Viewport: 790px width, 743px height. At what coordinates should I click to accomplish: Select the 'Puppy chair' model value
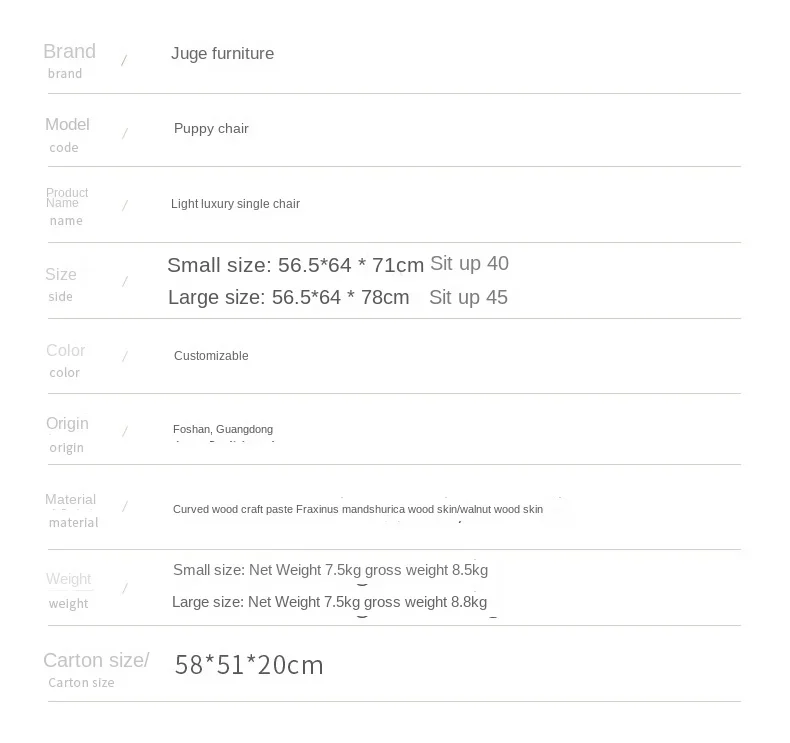click(211, 128)
